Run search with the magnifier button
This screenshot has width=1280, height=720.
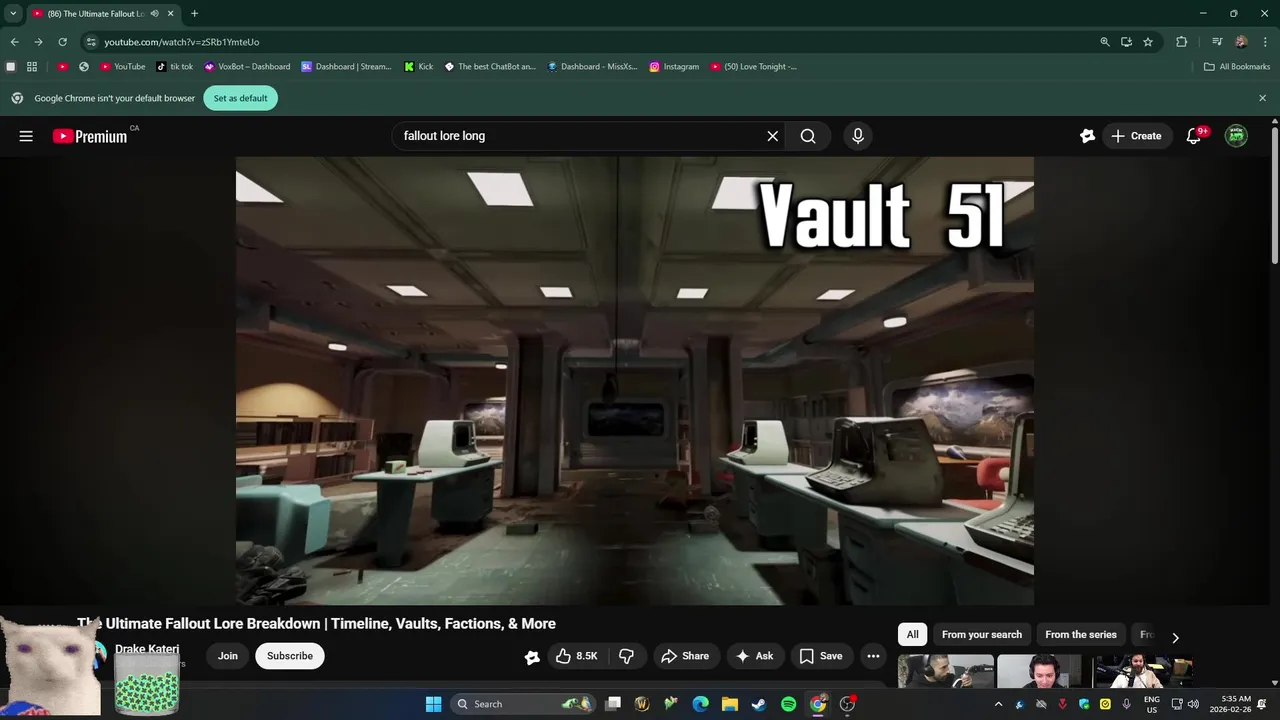point(808,136)
